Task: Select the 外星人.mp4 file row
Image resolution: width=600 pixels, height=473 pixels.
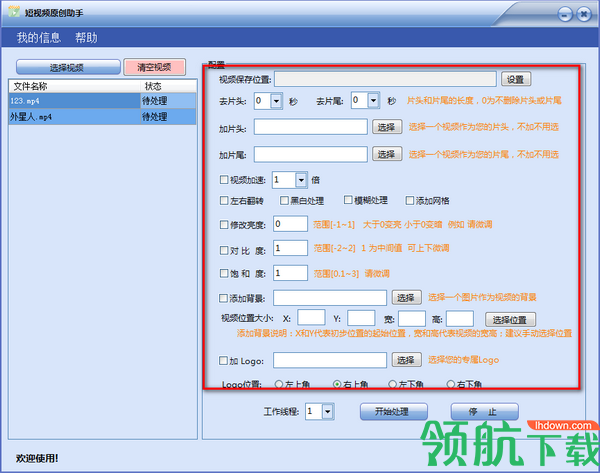Action: coord(103,117)
